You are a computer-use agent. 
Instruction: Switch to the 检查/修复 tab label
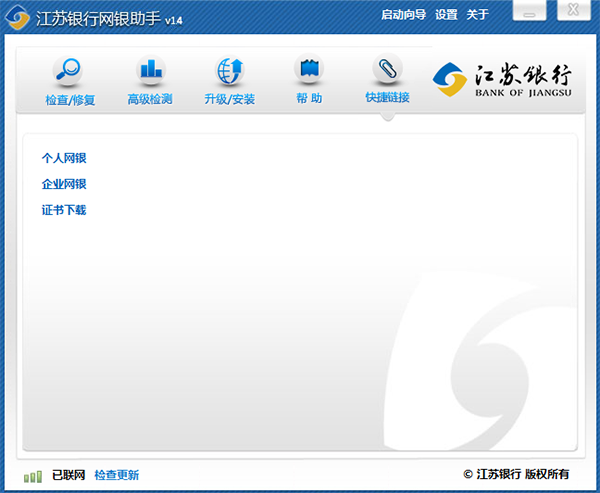(x=70, y=100)
